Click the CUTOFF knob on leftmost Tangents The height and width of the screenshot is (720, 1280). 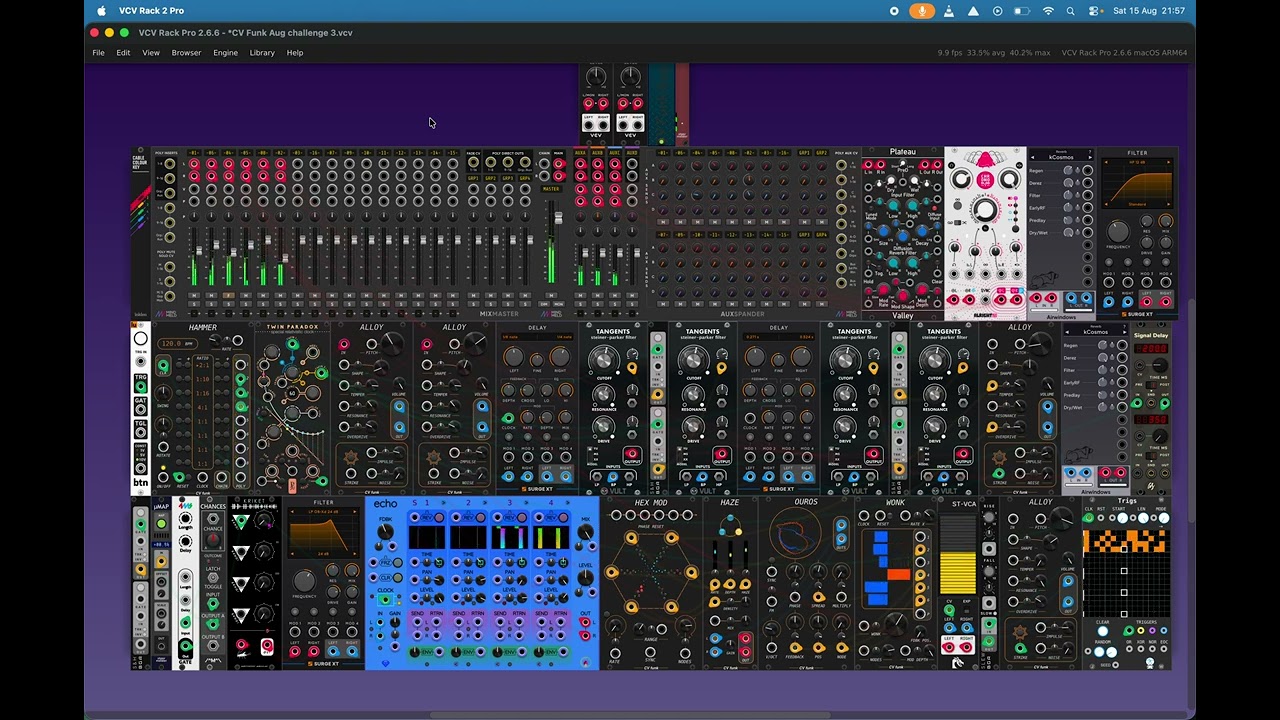click(x=603, y=361)
